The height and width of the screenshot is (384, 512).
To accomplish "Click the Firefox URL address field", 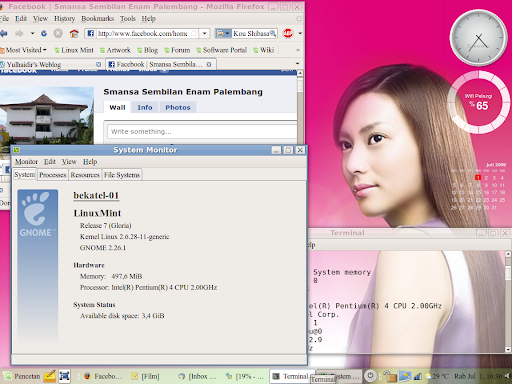I will (x=143, y=33).
